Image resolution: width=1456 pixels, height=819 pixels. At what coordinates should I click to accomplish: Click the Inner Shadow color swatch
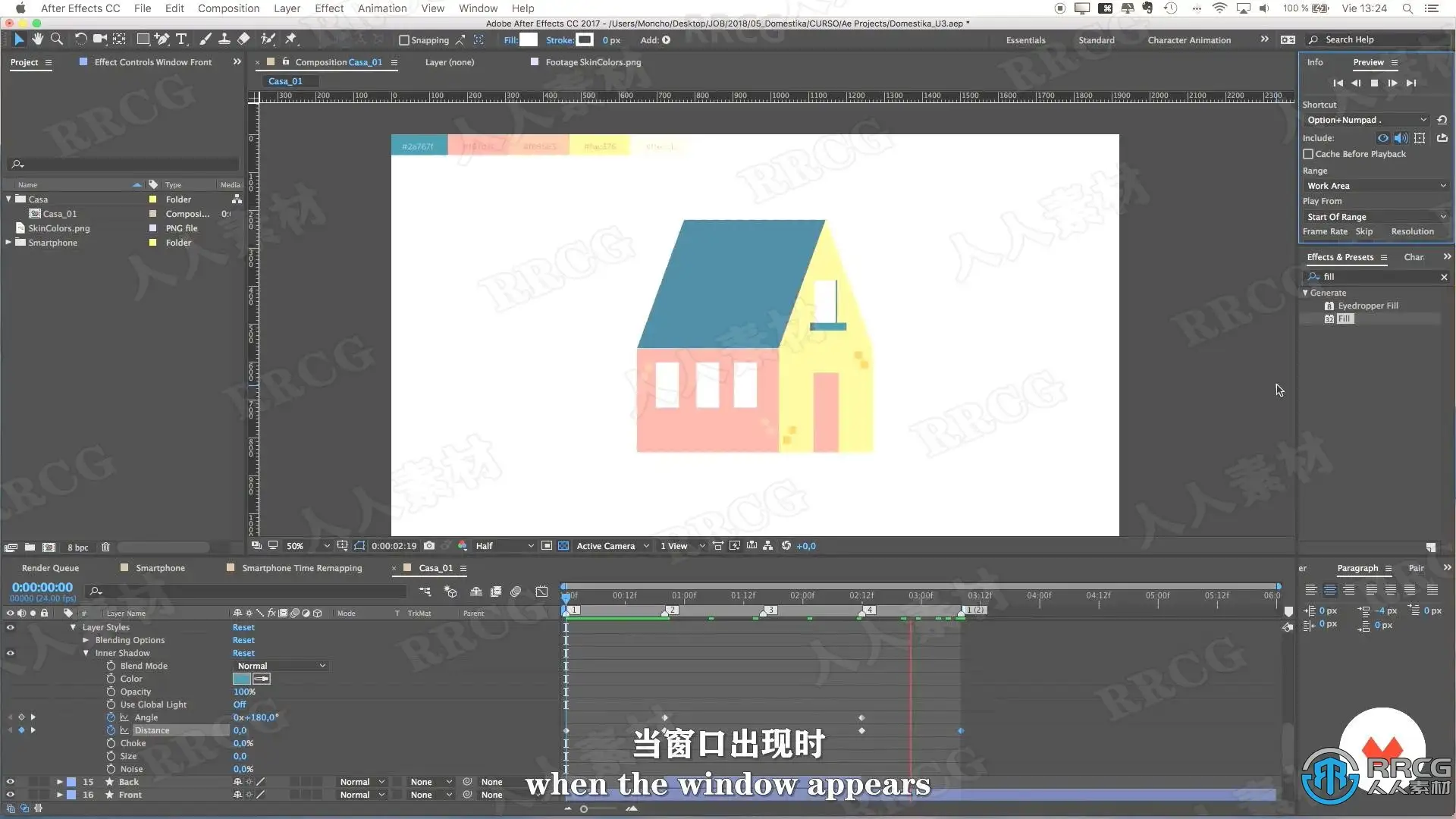241,679
